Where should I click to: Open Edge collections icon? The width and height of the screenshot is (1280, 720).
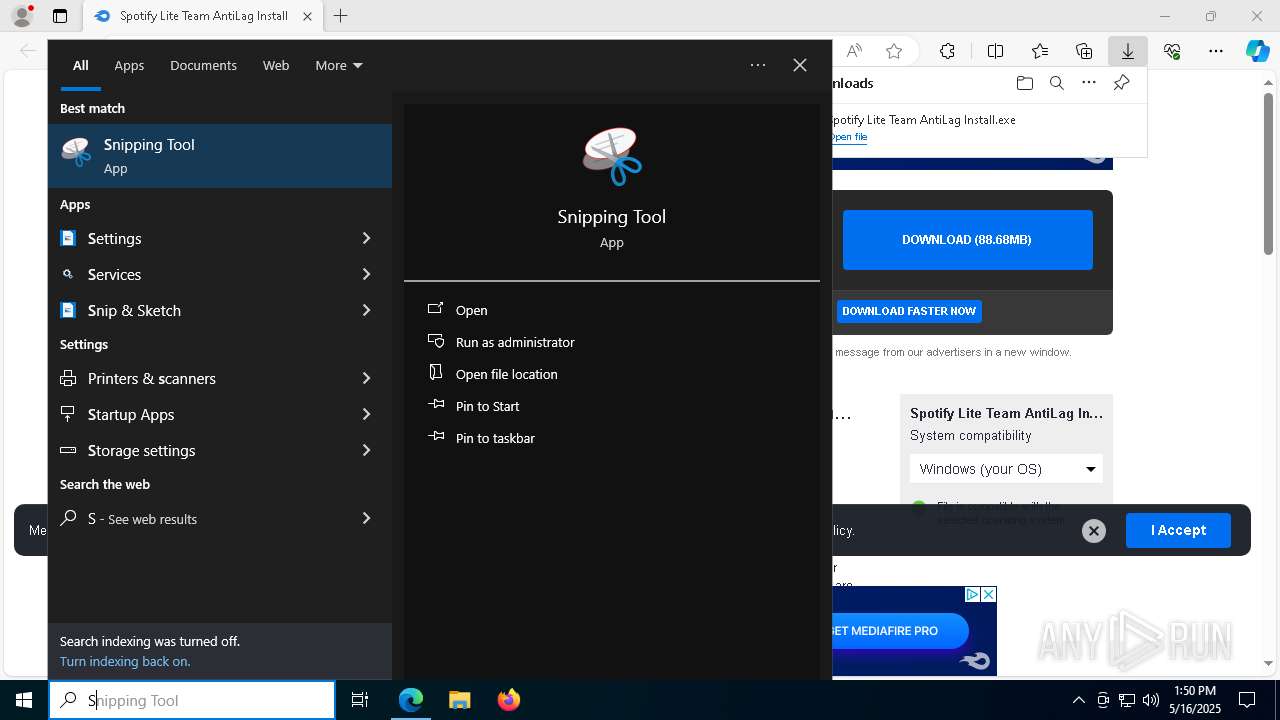coord(1084,51)
